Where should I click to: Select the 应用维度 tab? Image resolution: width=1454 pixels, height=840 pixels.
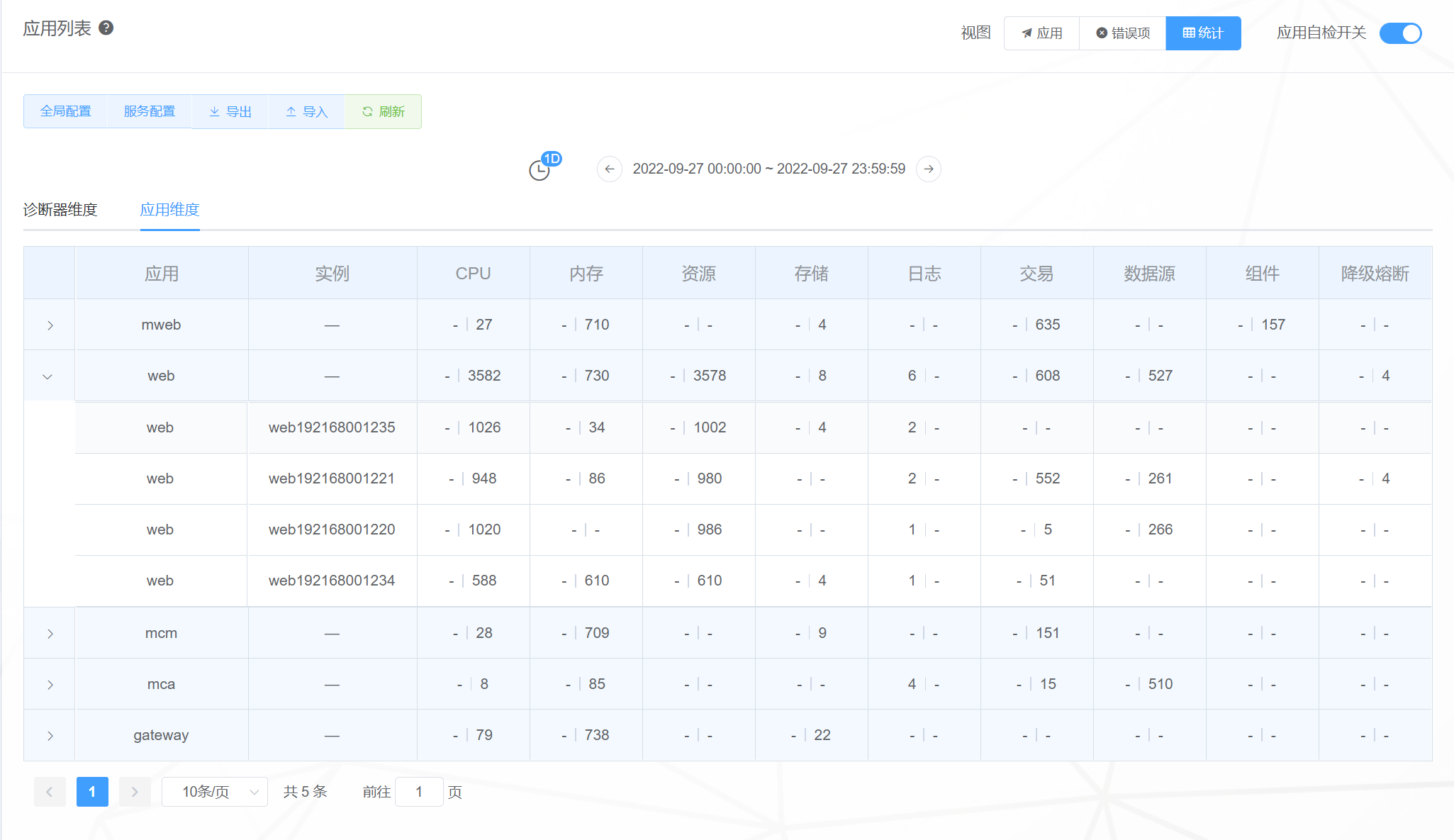tap(169, 210)
